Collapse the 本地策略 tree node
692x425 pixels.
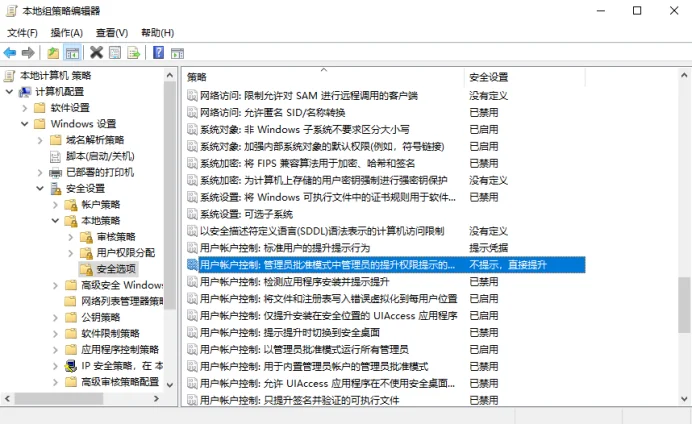[x=55, y=221]
